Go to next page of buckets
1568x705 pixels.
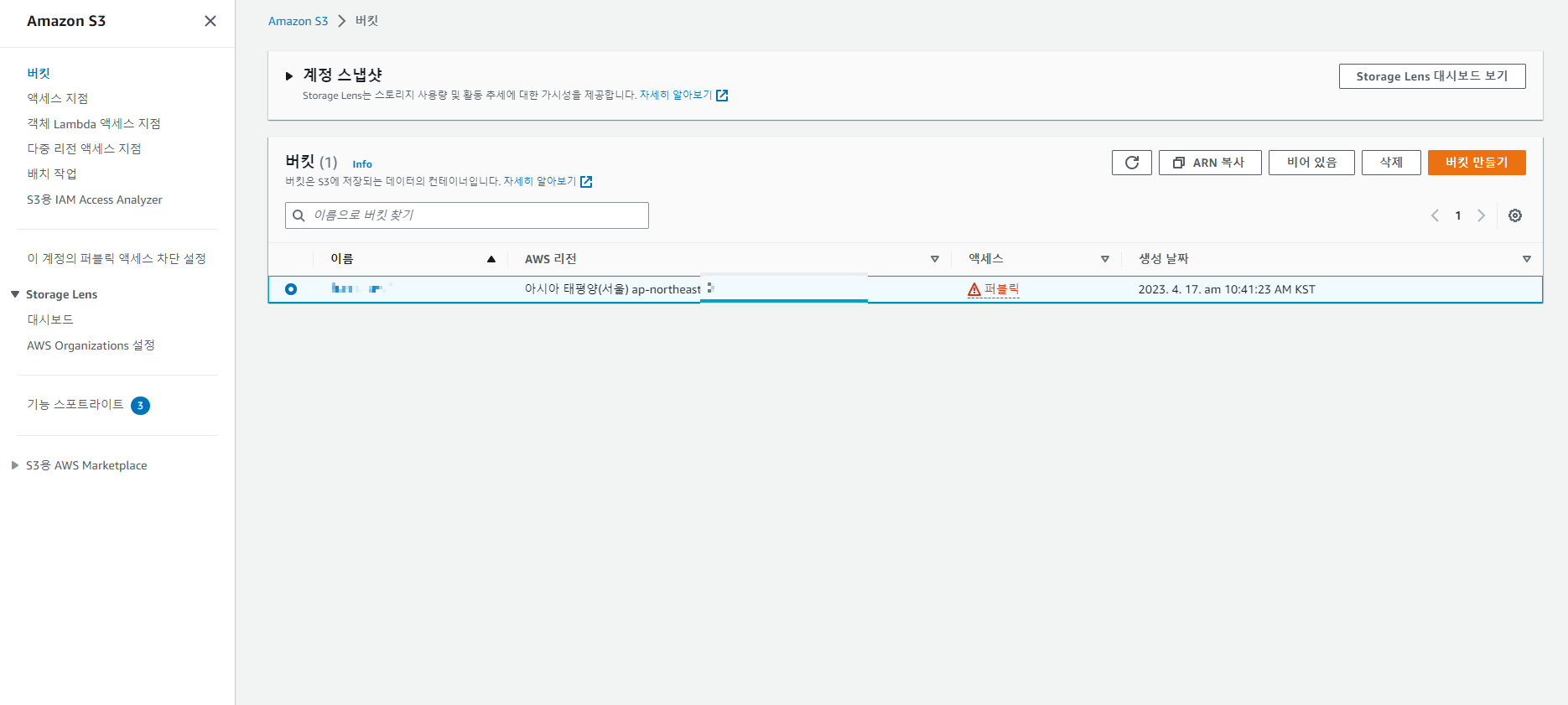1482,215
